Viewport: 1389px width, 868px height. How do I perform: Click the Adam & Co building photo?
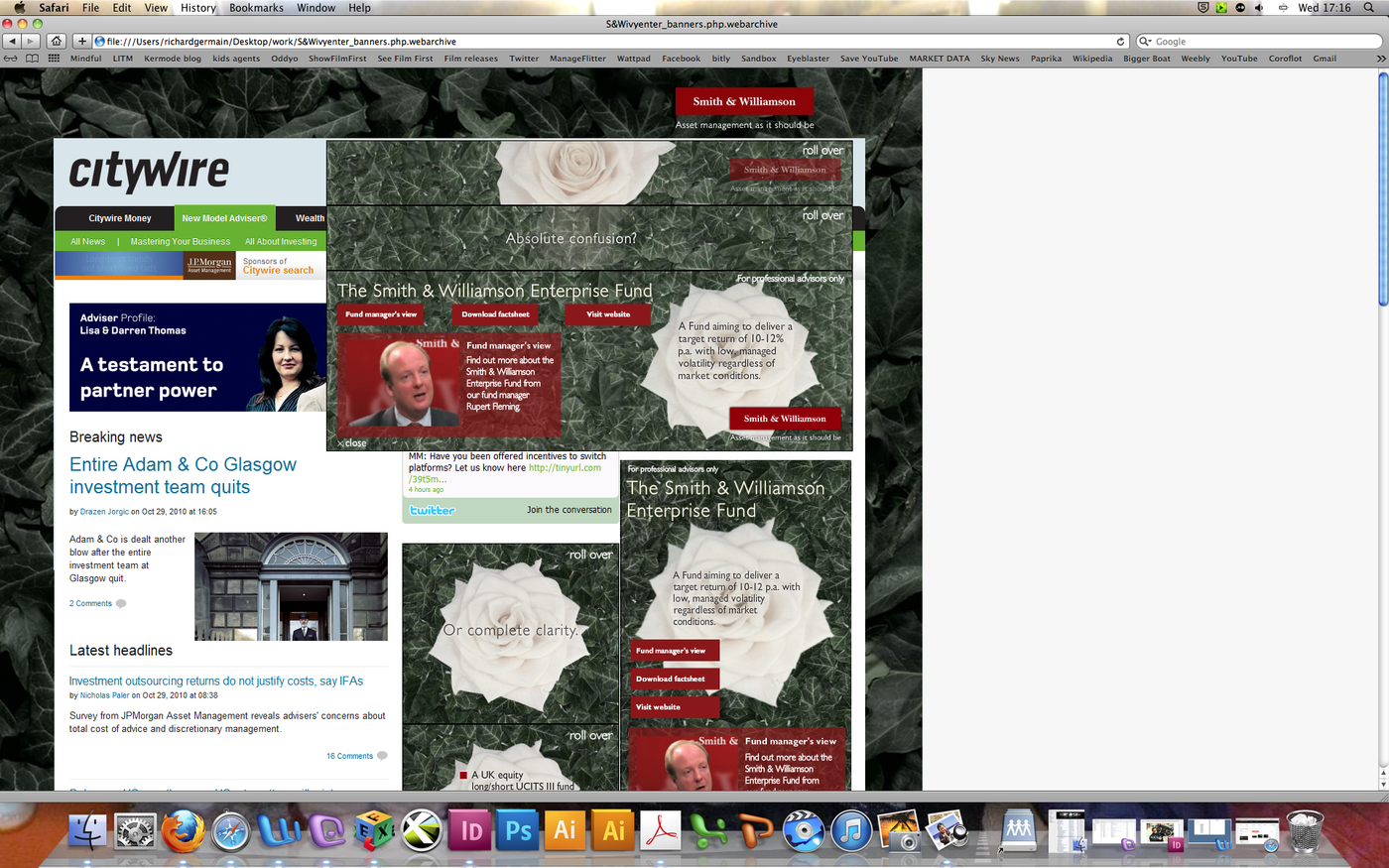[291, 586]
